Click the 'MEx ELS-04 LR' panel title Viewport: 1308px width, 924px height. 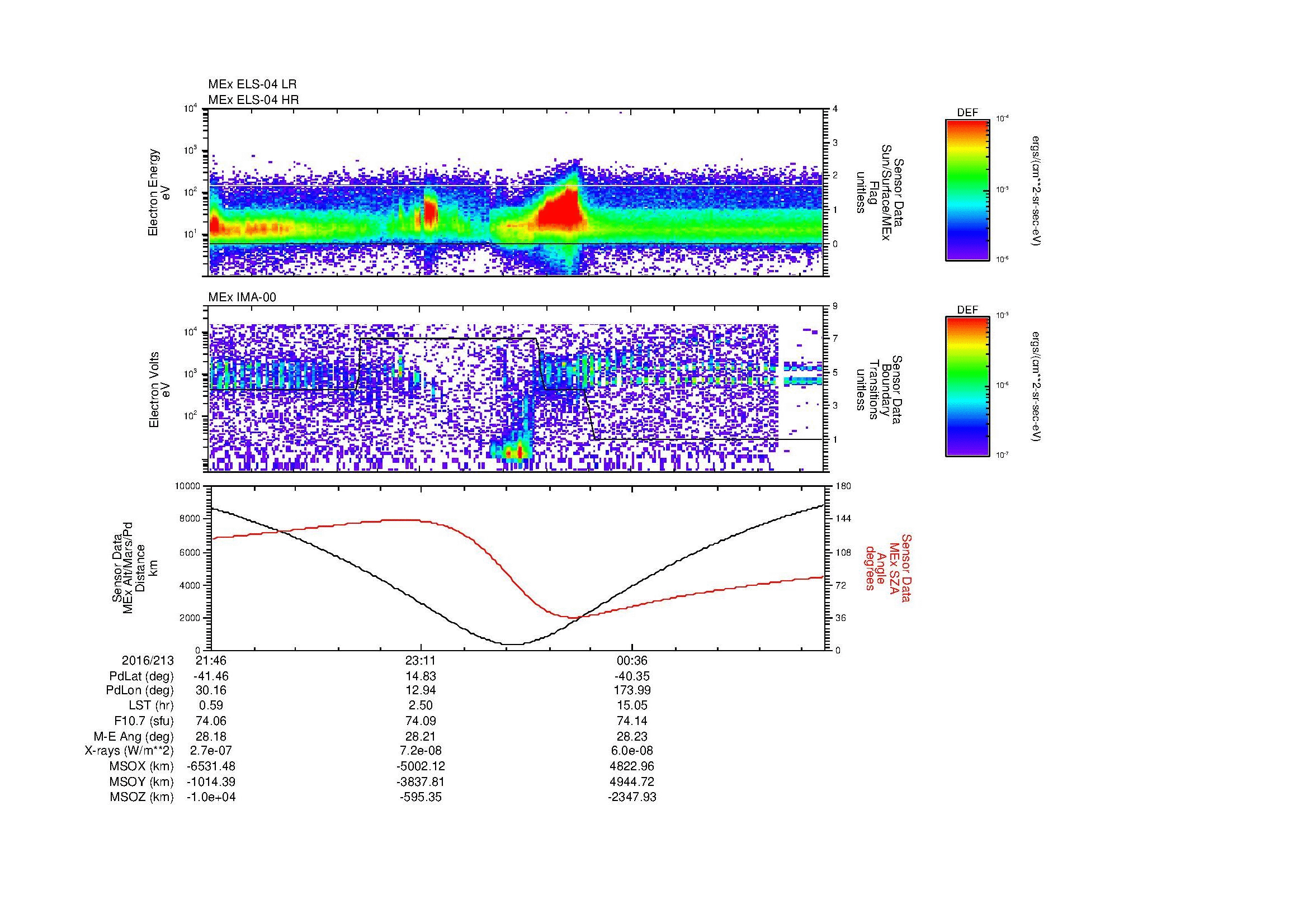(x=252, y=84)
